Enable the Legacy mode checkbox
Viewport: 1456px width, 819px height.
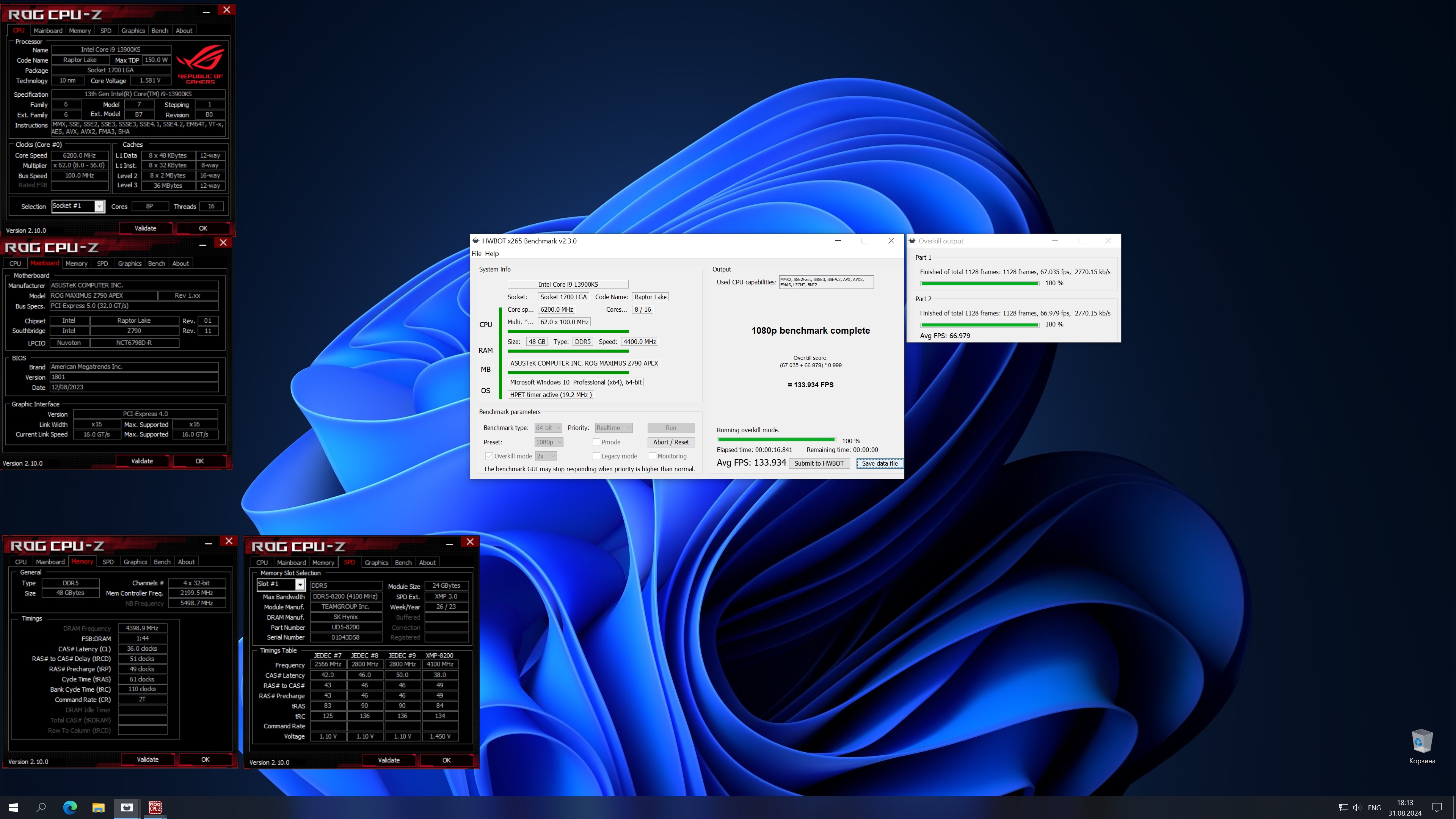pos(596,456)
